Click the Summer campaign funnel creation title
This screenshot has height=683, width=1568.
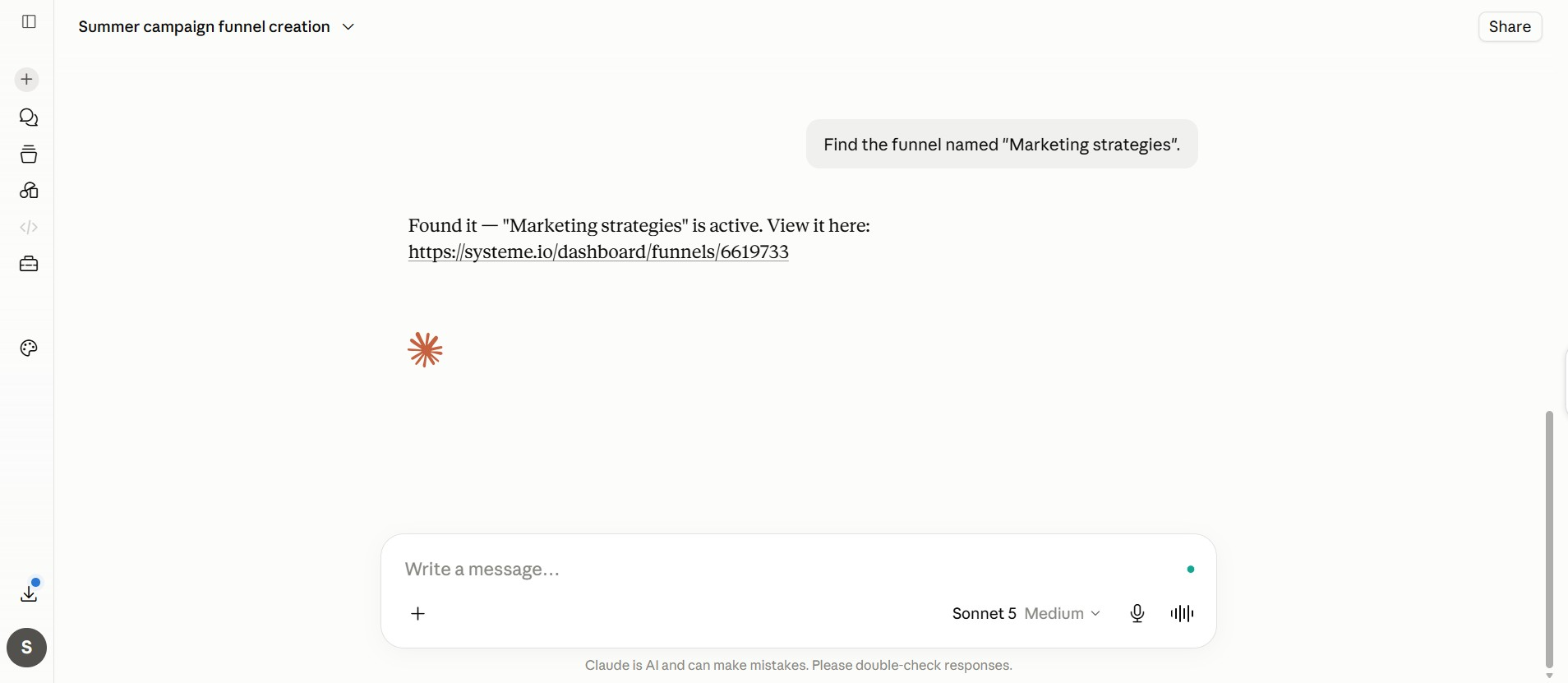point(204,27)
